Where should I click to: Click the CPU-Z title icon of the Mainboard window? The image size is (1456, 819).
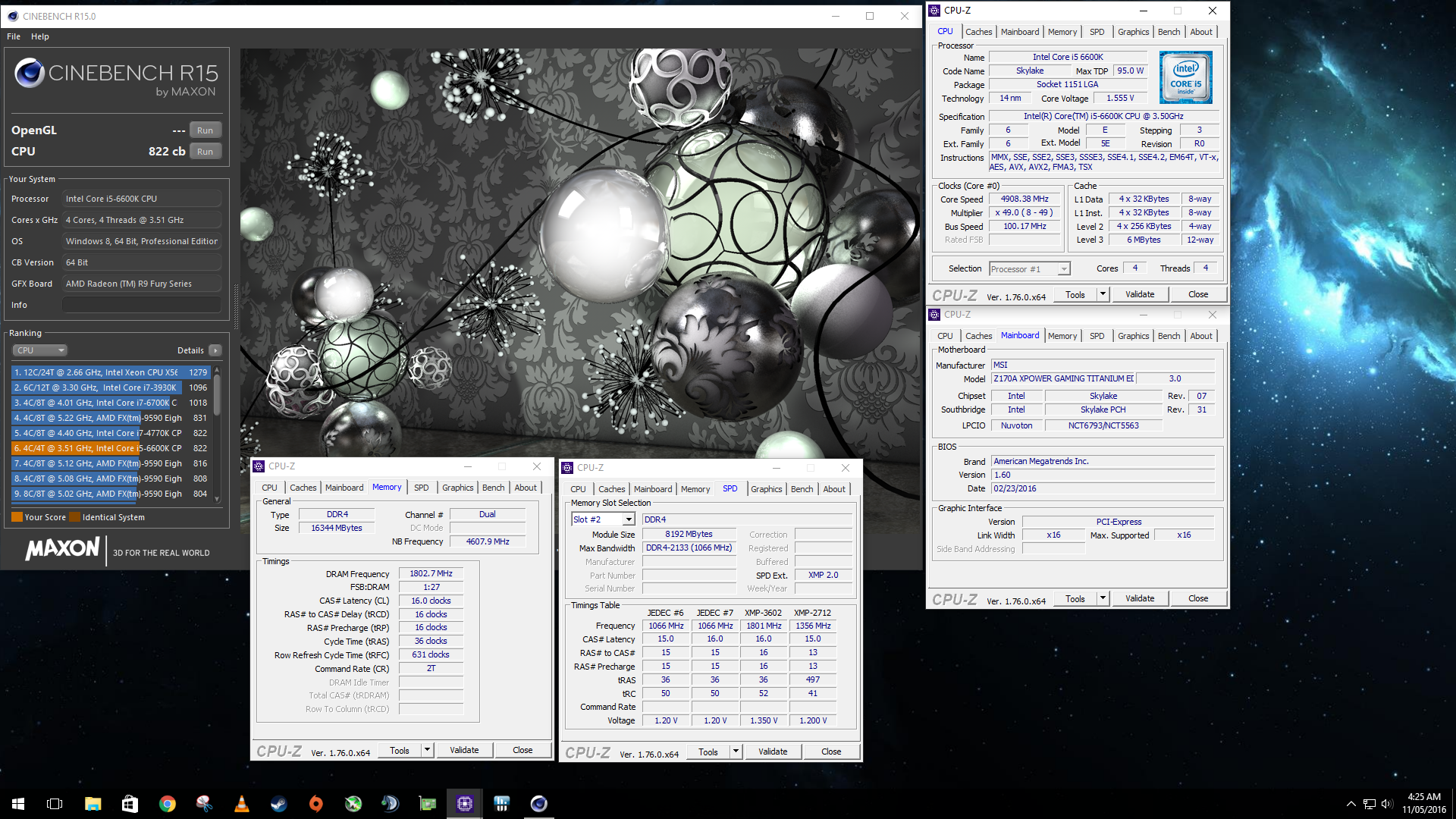934,315
